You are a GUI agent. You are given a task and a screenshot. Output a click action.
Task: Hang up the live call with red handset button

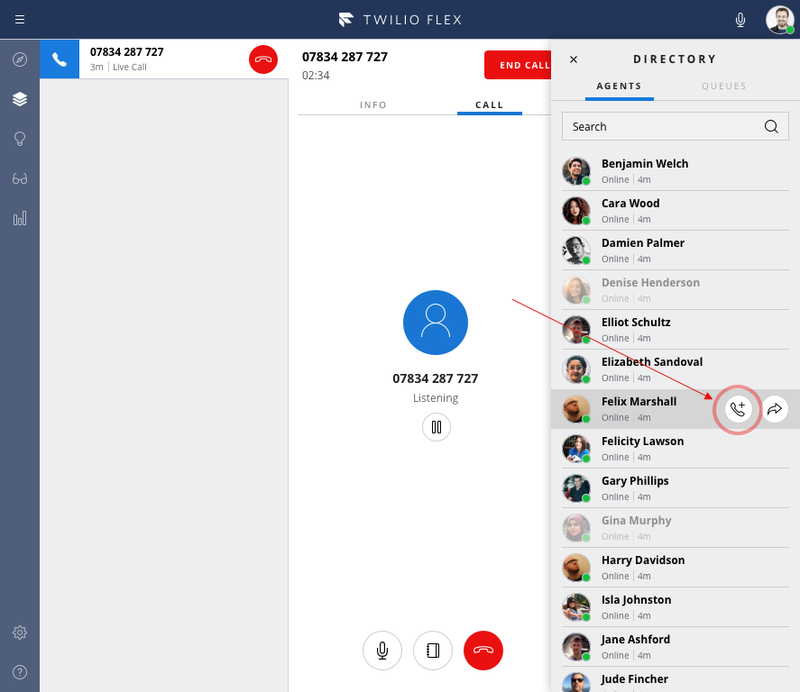[x=483, y=650]
